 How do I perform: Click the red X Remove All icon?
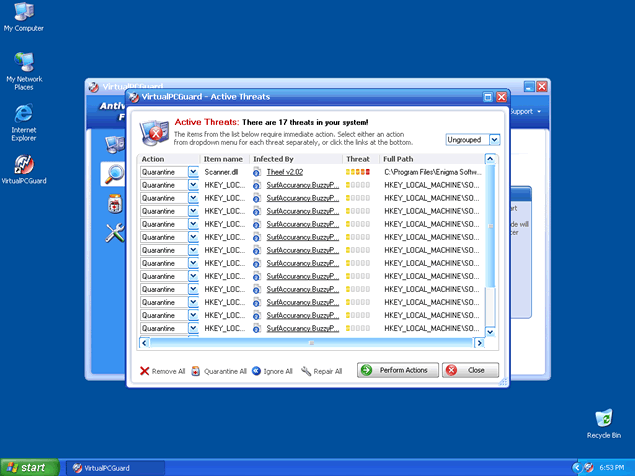click(145, 371)
